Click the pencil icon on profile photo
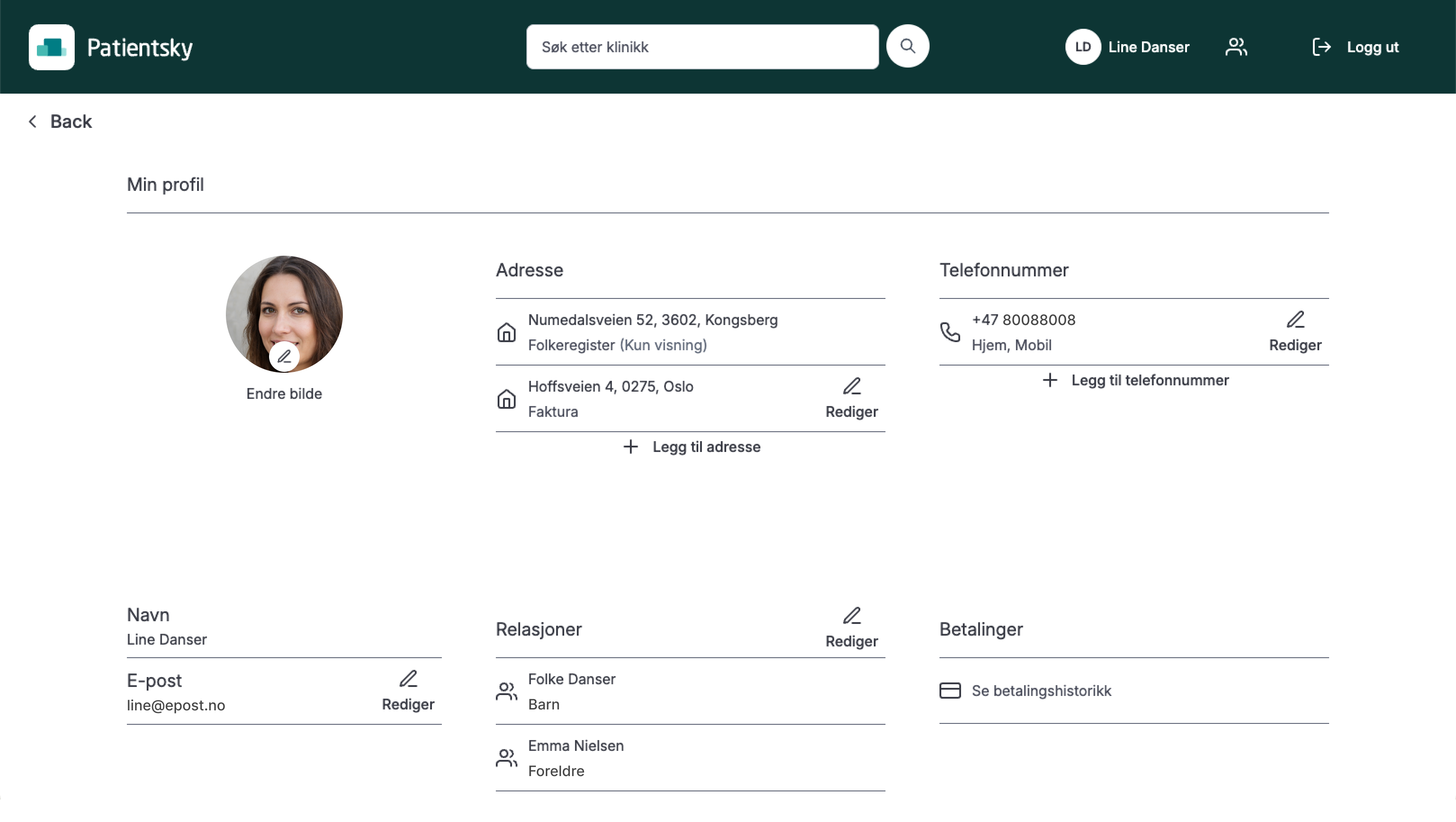 point(284,356)
